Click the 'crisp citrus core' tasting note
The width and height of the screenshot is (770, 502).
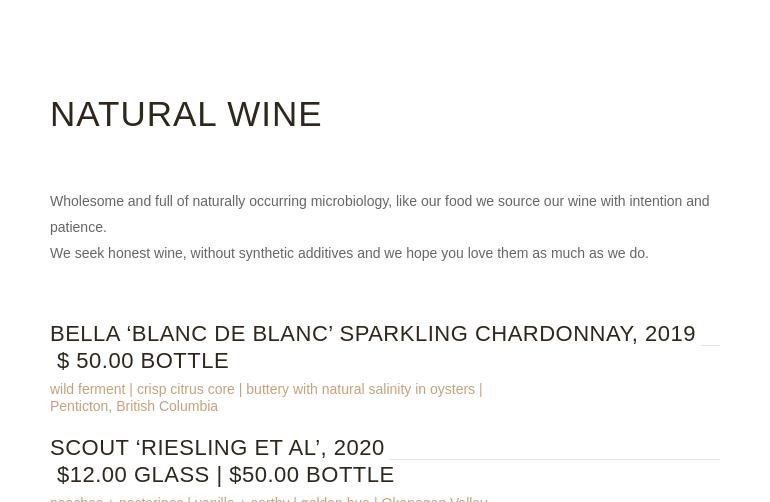[x=186, y=389]
